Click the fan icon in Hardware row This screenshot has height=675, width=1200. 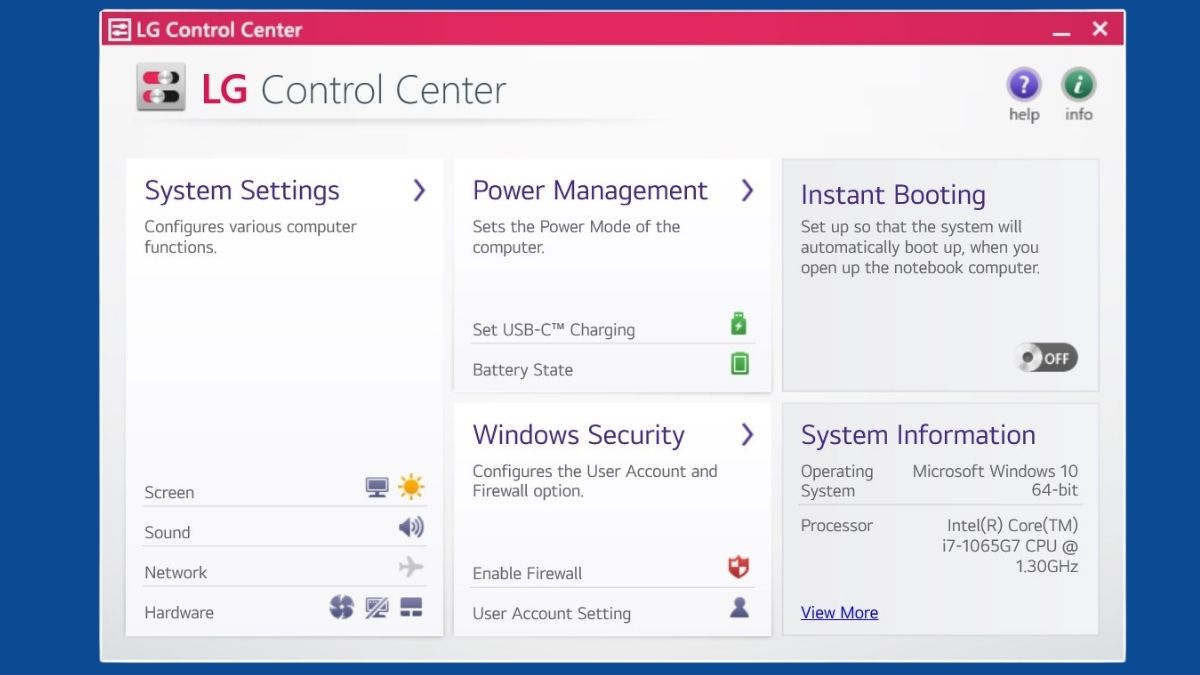(342, 607)
